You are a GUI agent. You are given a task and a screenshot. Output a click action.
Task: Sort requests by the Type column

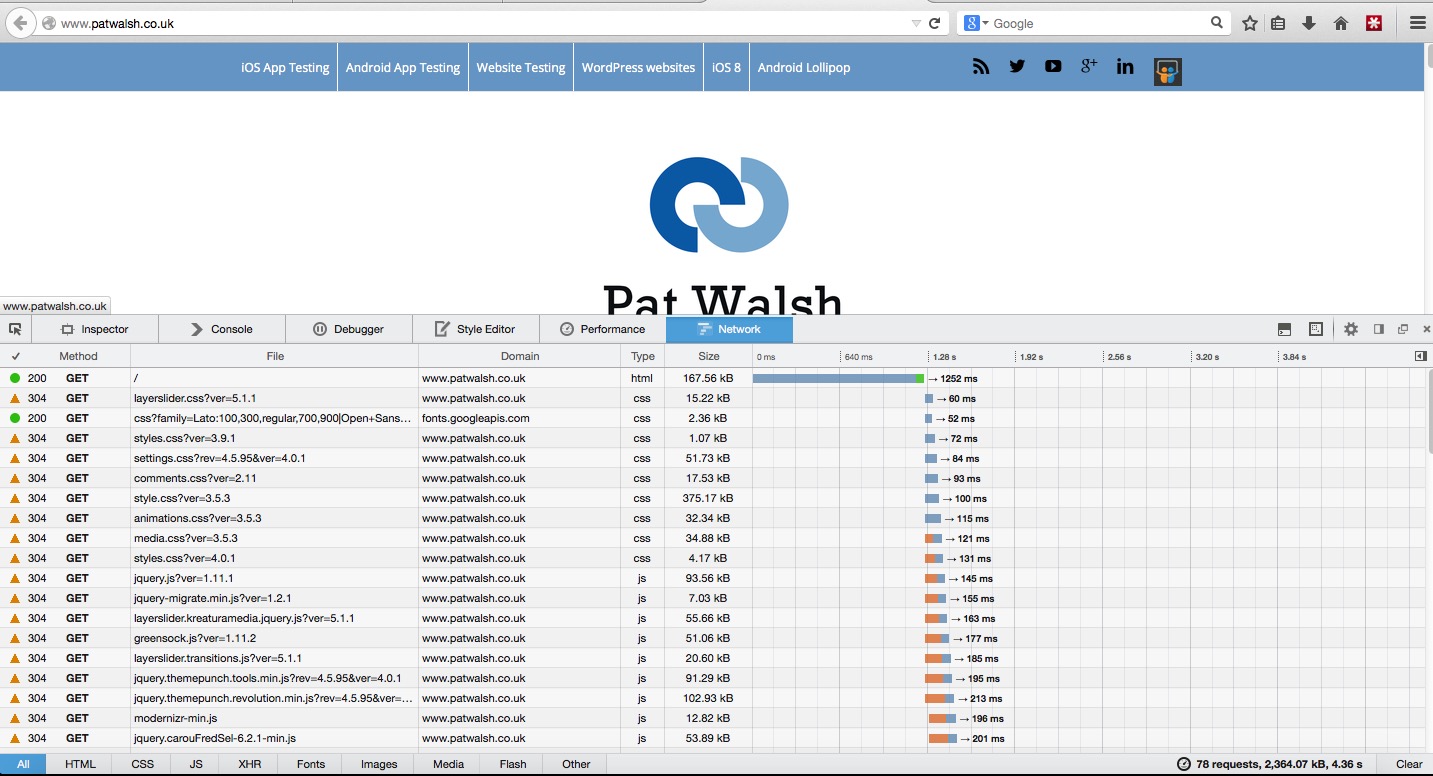643,356
